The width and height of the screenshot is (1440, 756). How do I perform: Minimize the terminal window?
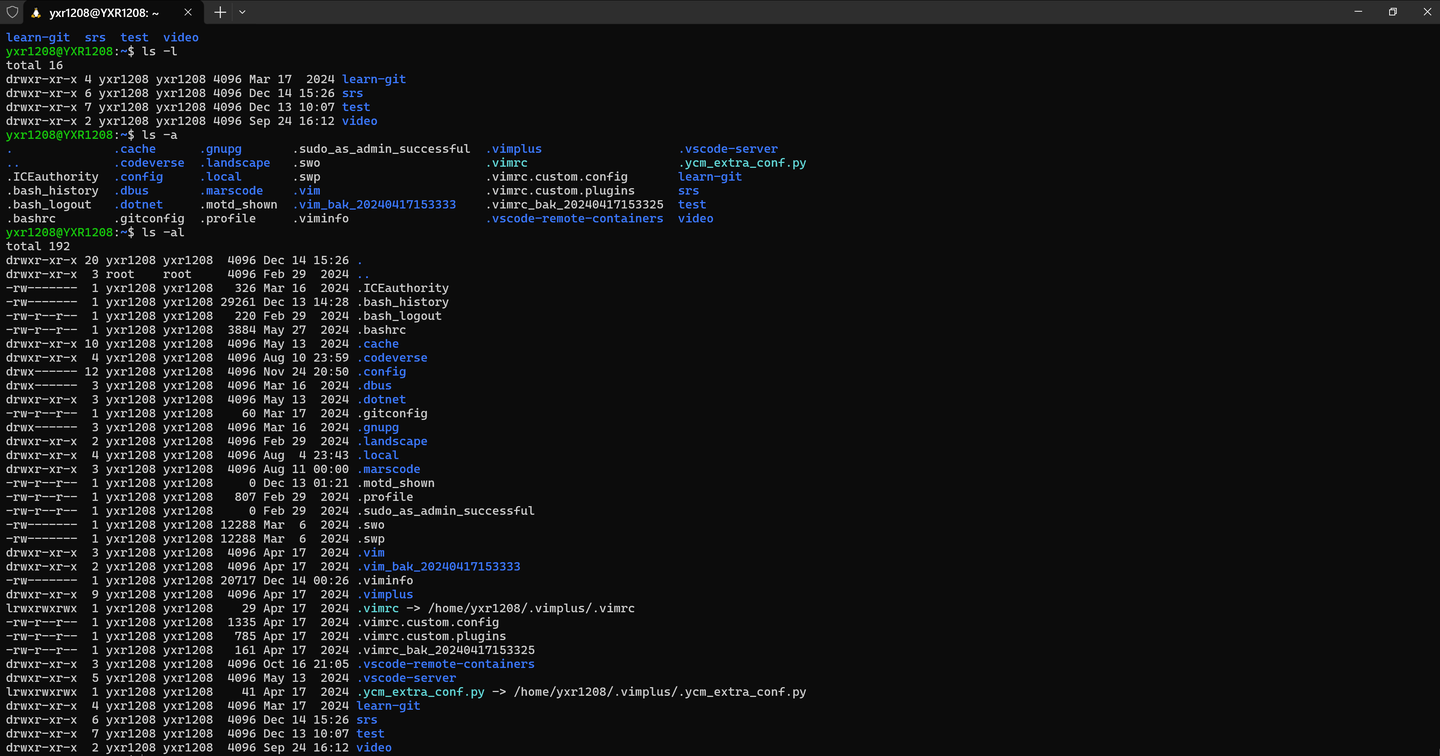(x=1358, y=12)
